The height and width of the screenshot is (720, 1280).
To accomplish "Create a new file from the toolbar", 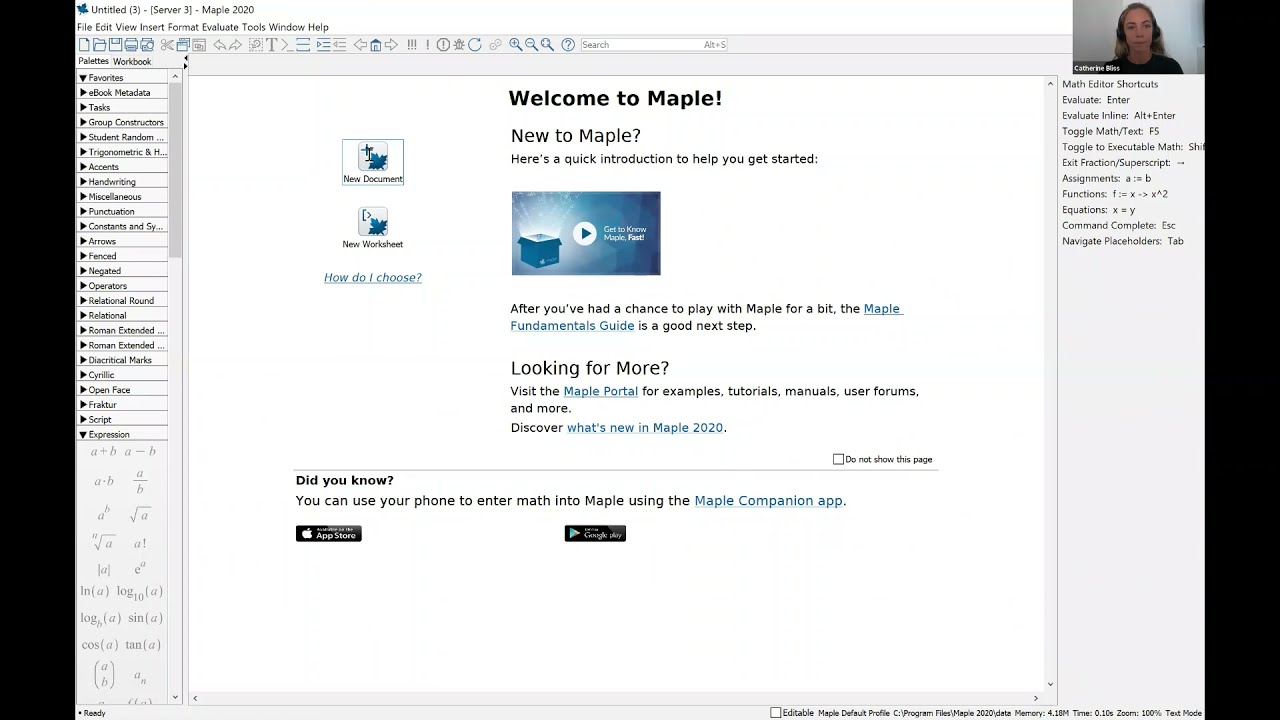I will coord(84,45).
